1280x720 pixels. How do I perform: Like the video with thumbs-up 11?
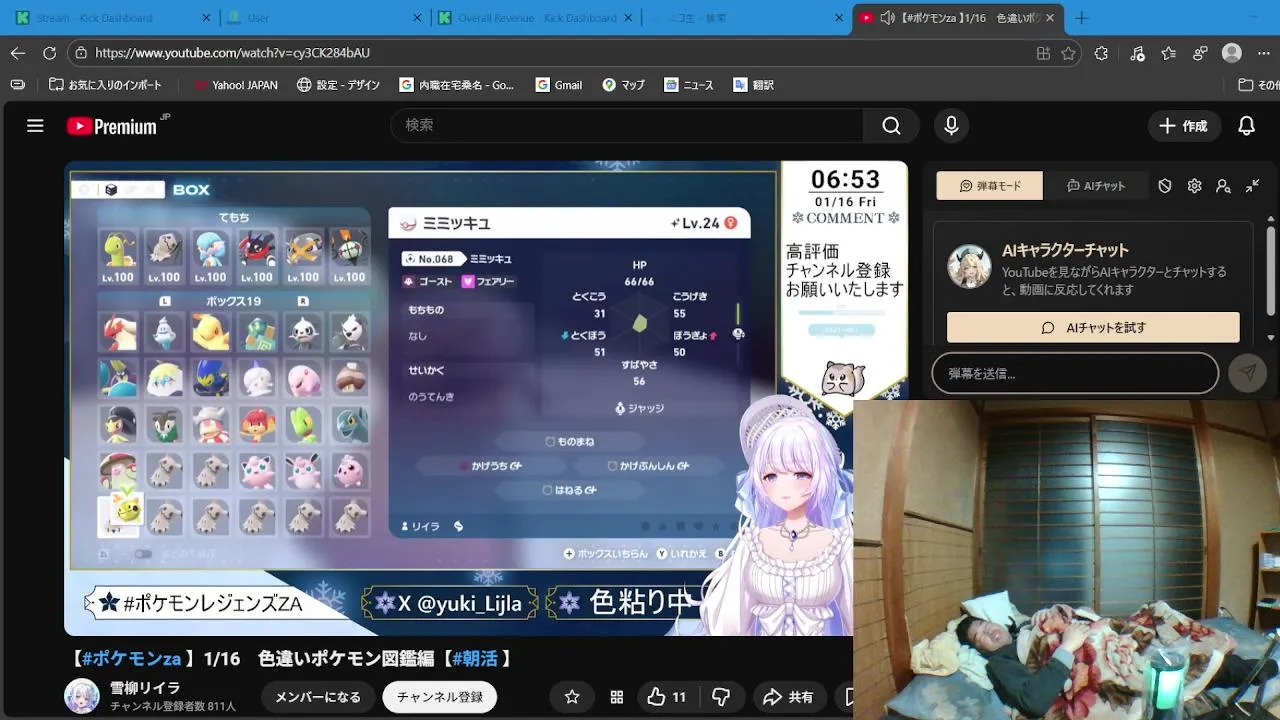point(666,697)
